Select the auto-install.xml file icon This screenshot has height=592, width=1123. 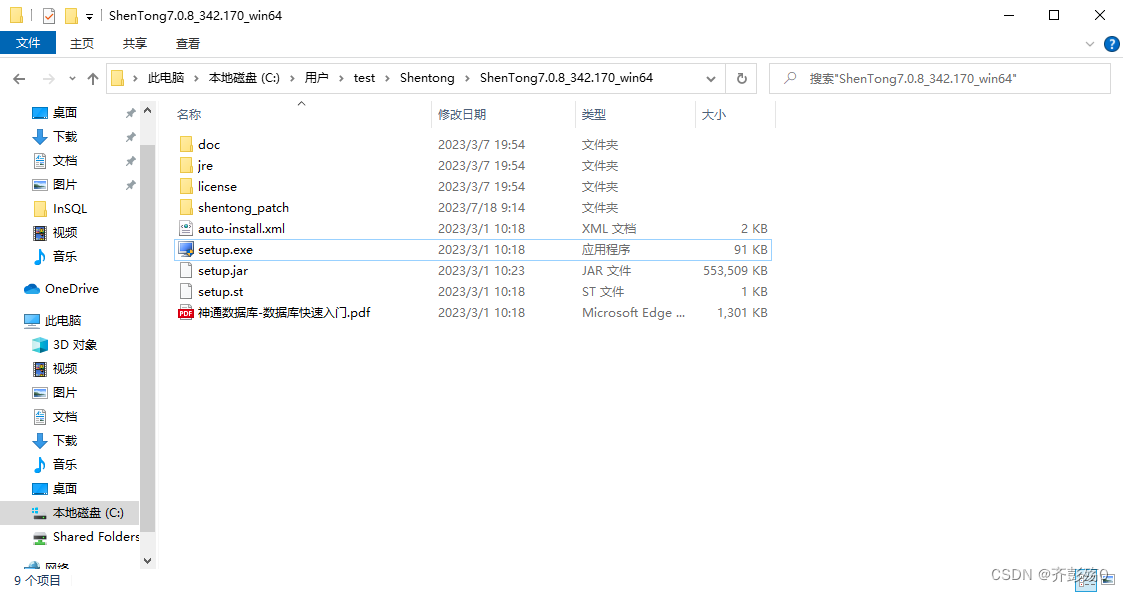(x=186, y=228)
